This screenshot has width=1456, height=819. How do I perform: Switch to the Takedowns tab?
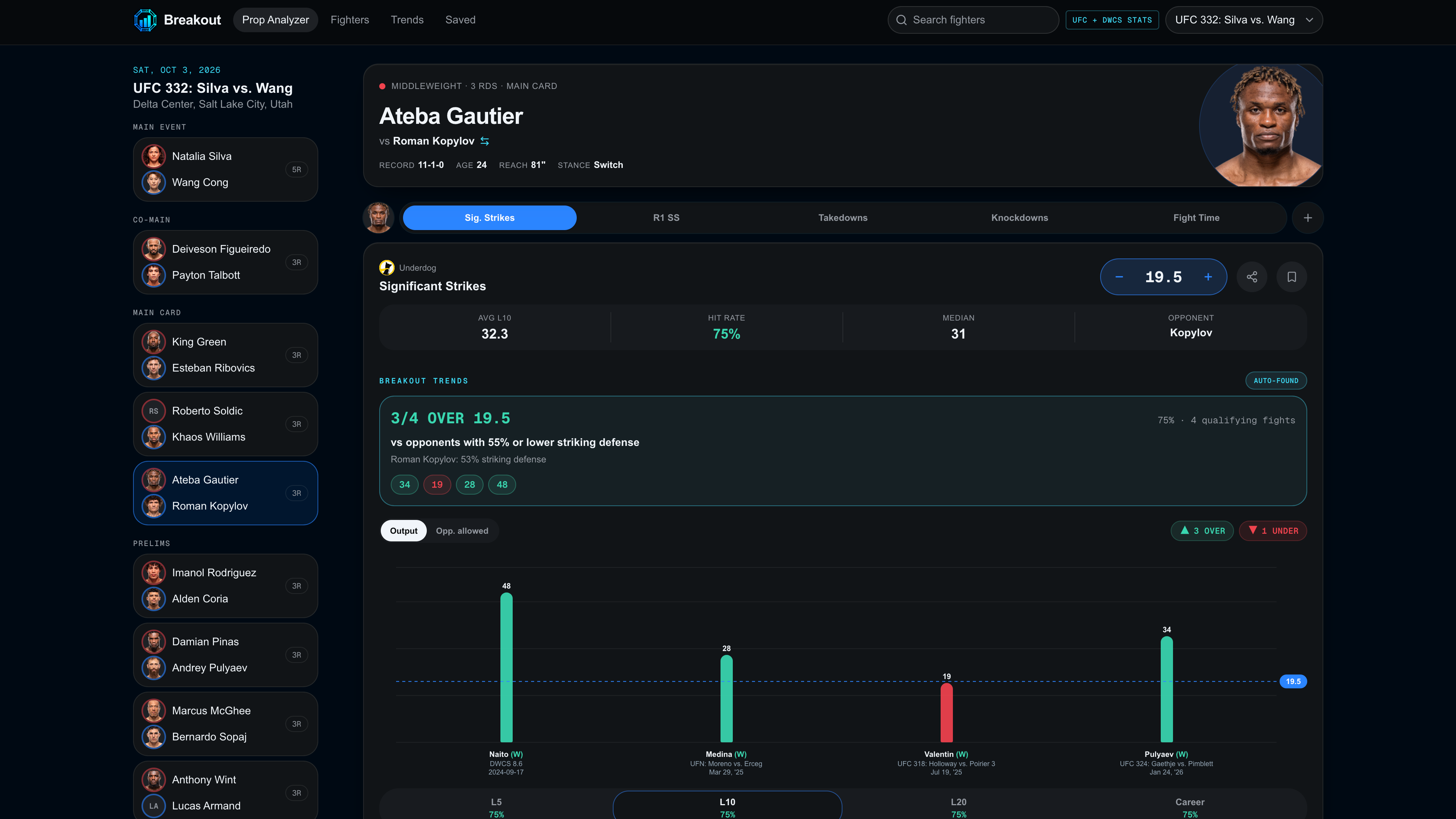[x=843, y=218]
